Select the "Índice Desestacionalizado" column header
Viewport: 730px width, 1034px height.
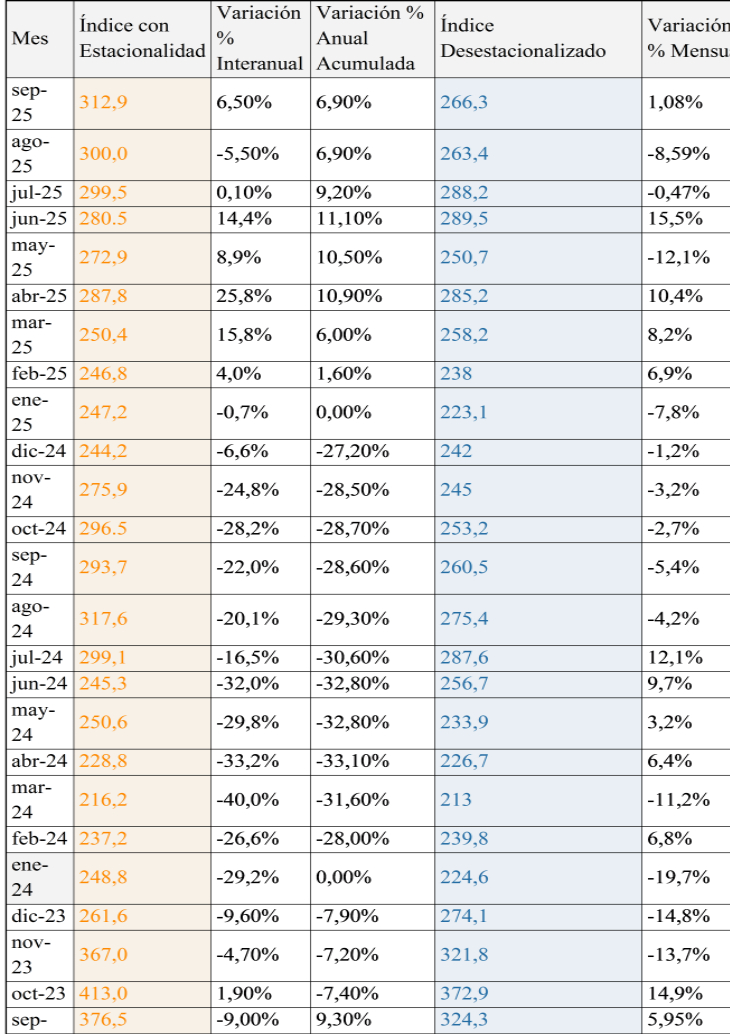click(x=523, y=39)
